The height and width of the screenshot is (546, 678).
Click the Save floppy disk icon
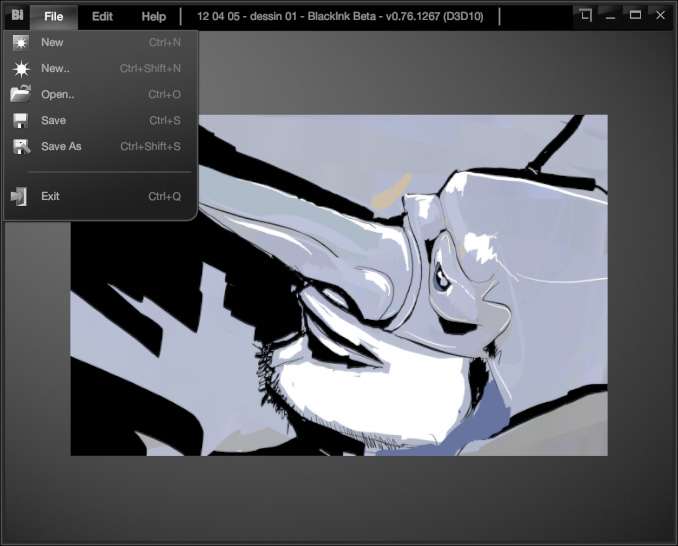pos(20,121)
